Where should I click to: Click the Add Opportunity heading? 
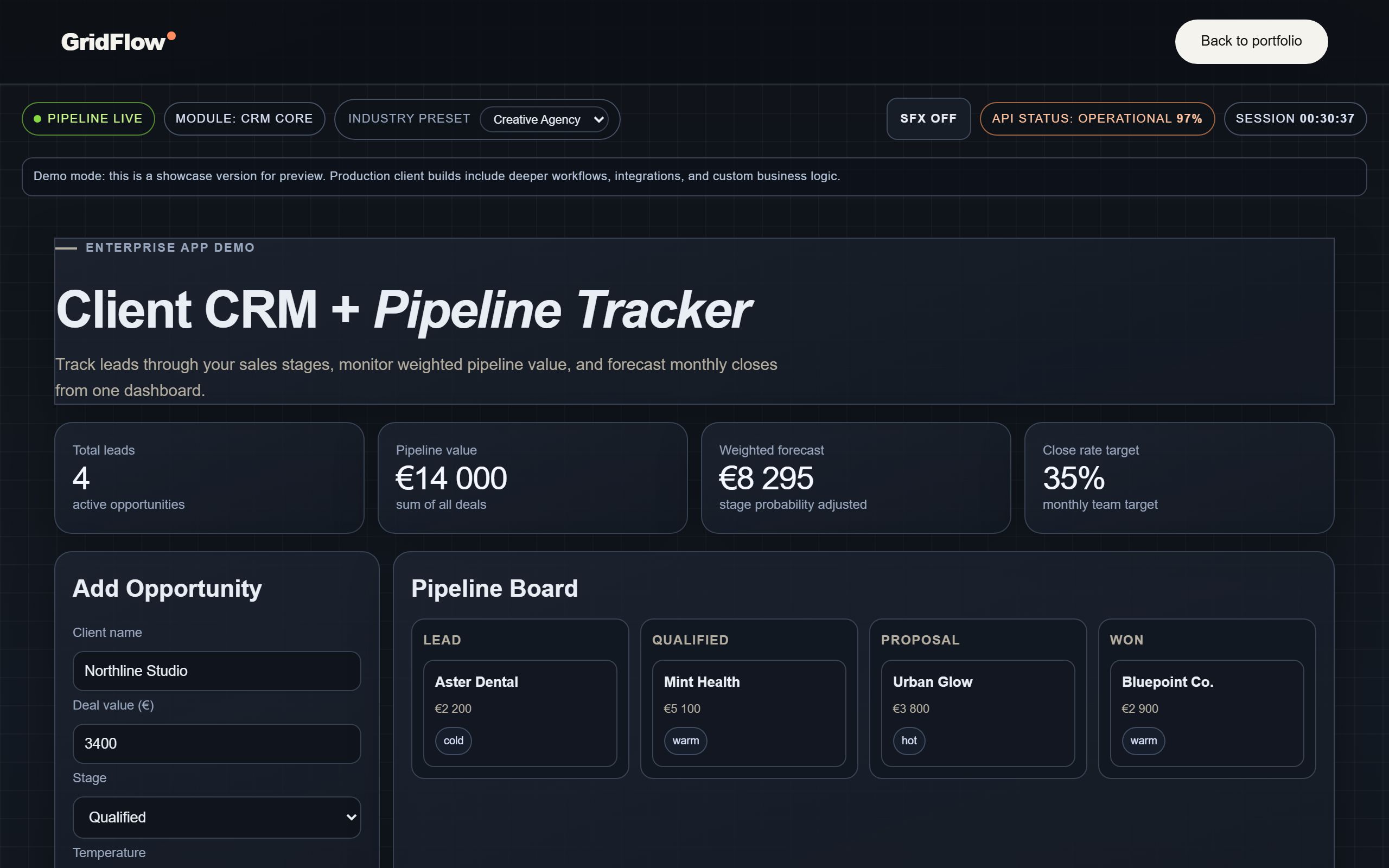click(x=167, y=589)
